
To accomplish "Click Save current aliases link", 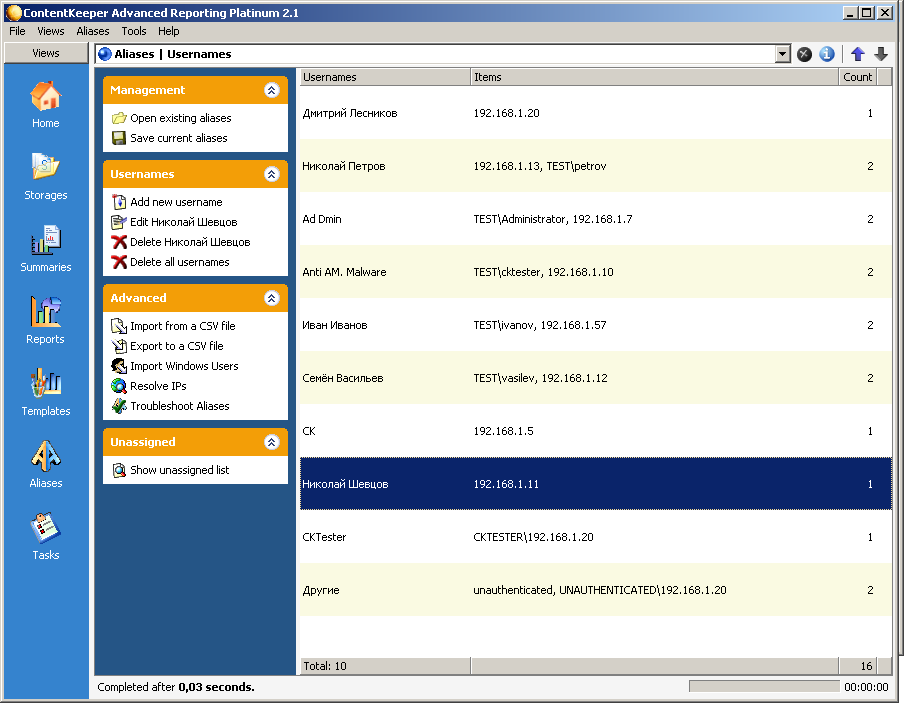I will coord(179,138).
